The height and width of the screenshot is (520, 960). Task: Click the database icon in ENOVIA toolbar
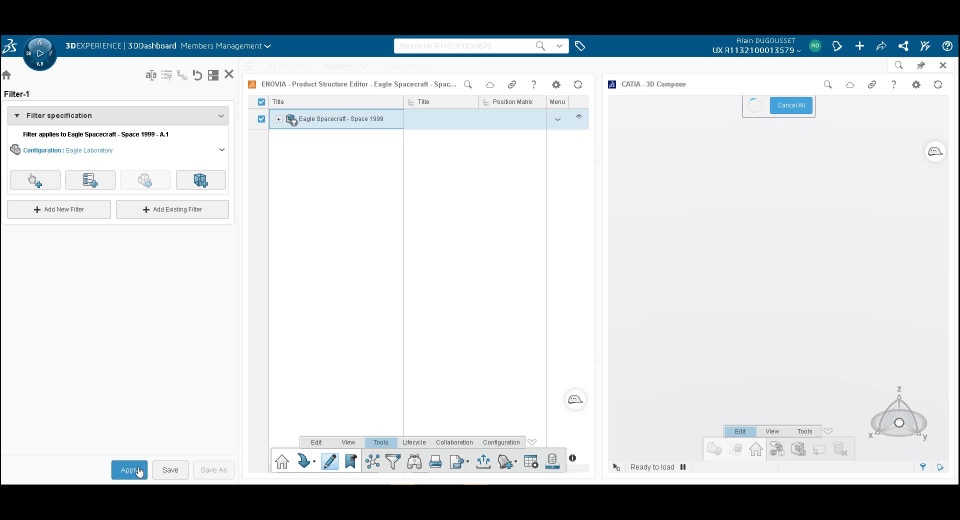552,461
